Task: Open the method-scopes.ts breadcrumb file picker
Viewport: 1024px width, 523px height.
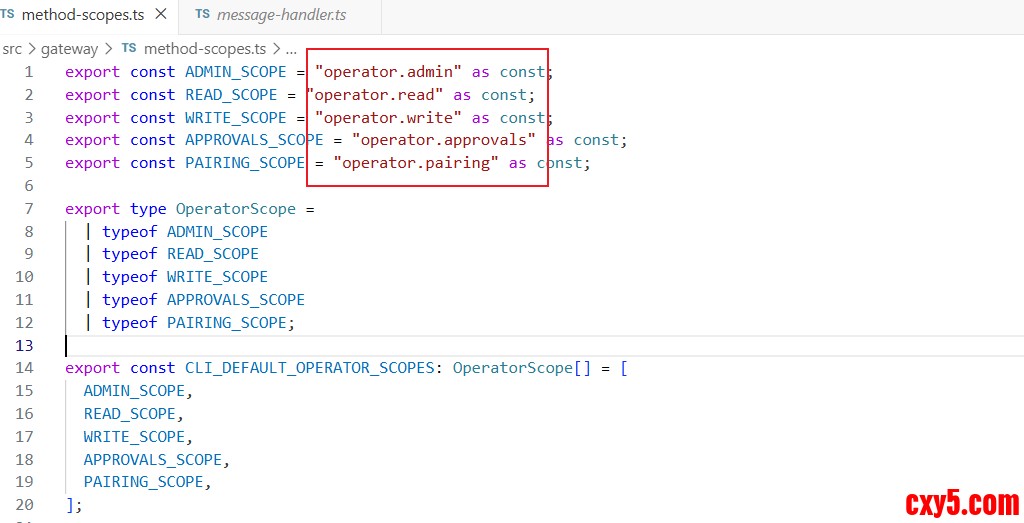Action: 205,48
